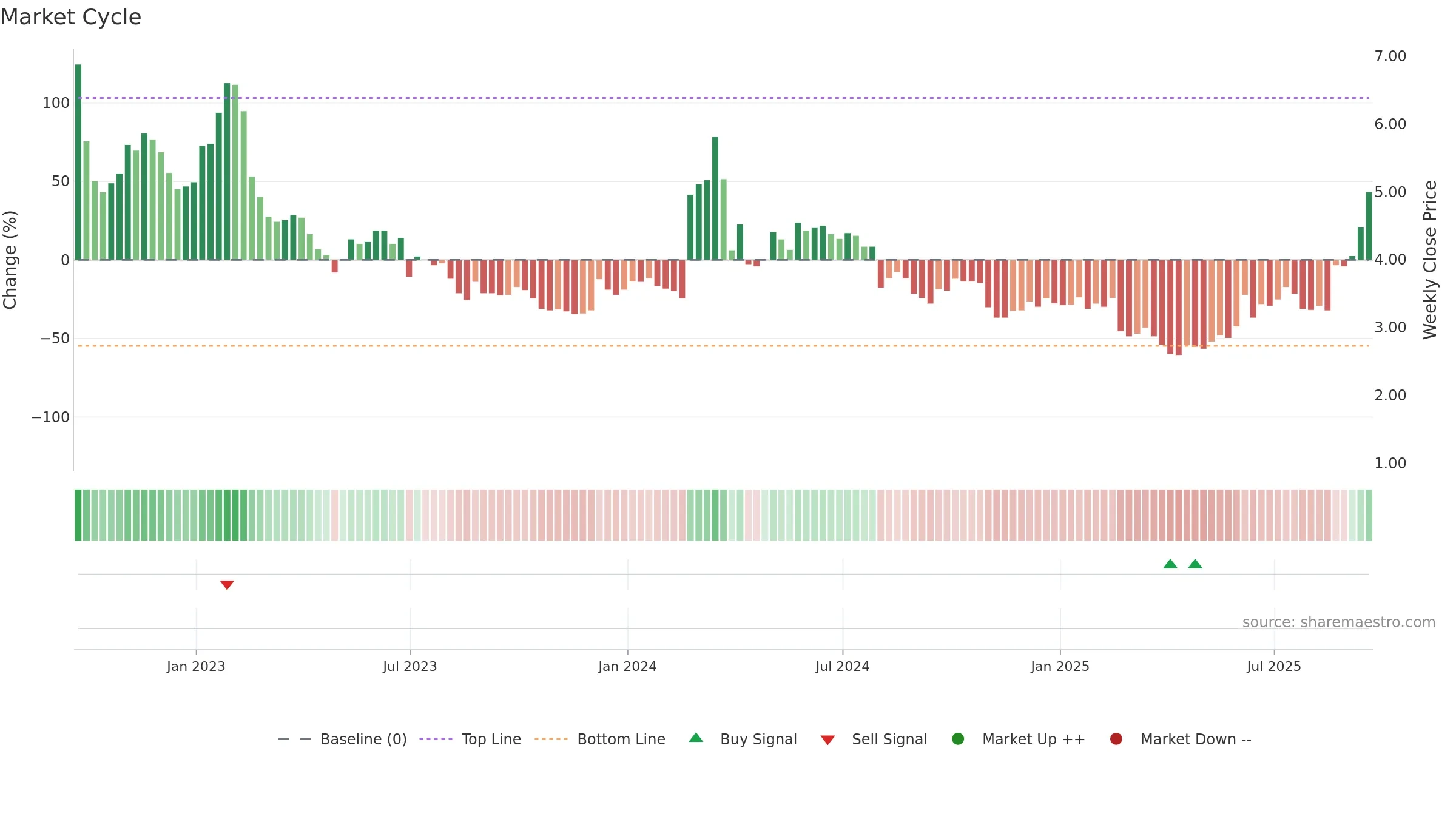The width and height of the screenshot is (1456, 819).
Task: Click the 1.00 tick on right axis
Action: (x=1390, y=463)
